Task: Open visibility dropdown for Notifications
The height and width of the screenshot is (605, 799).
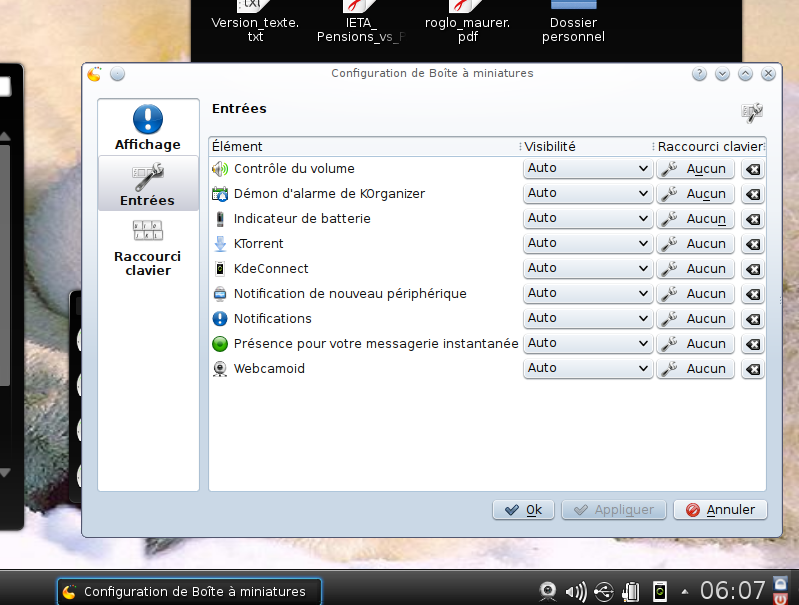Action: pos(588,319)
